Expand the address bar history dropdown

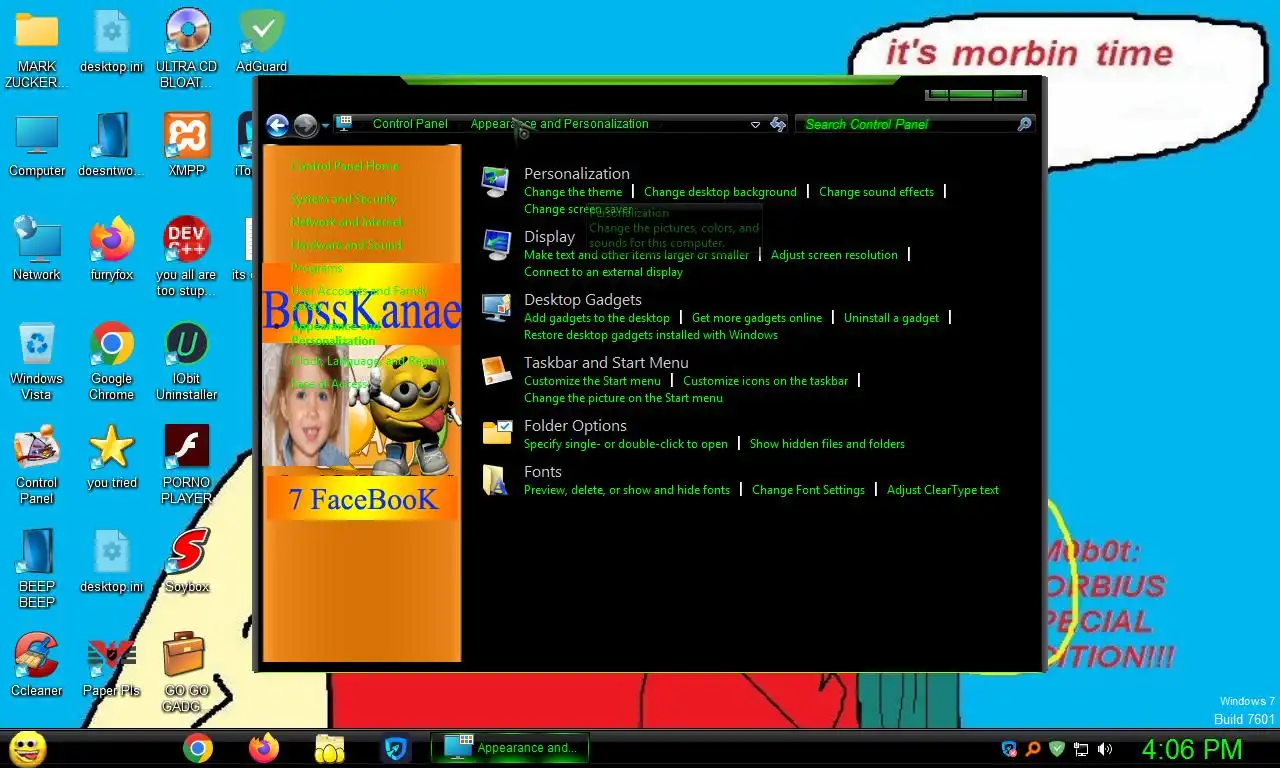(x=755, y=125)
